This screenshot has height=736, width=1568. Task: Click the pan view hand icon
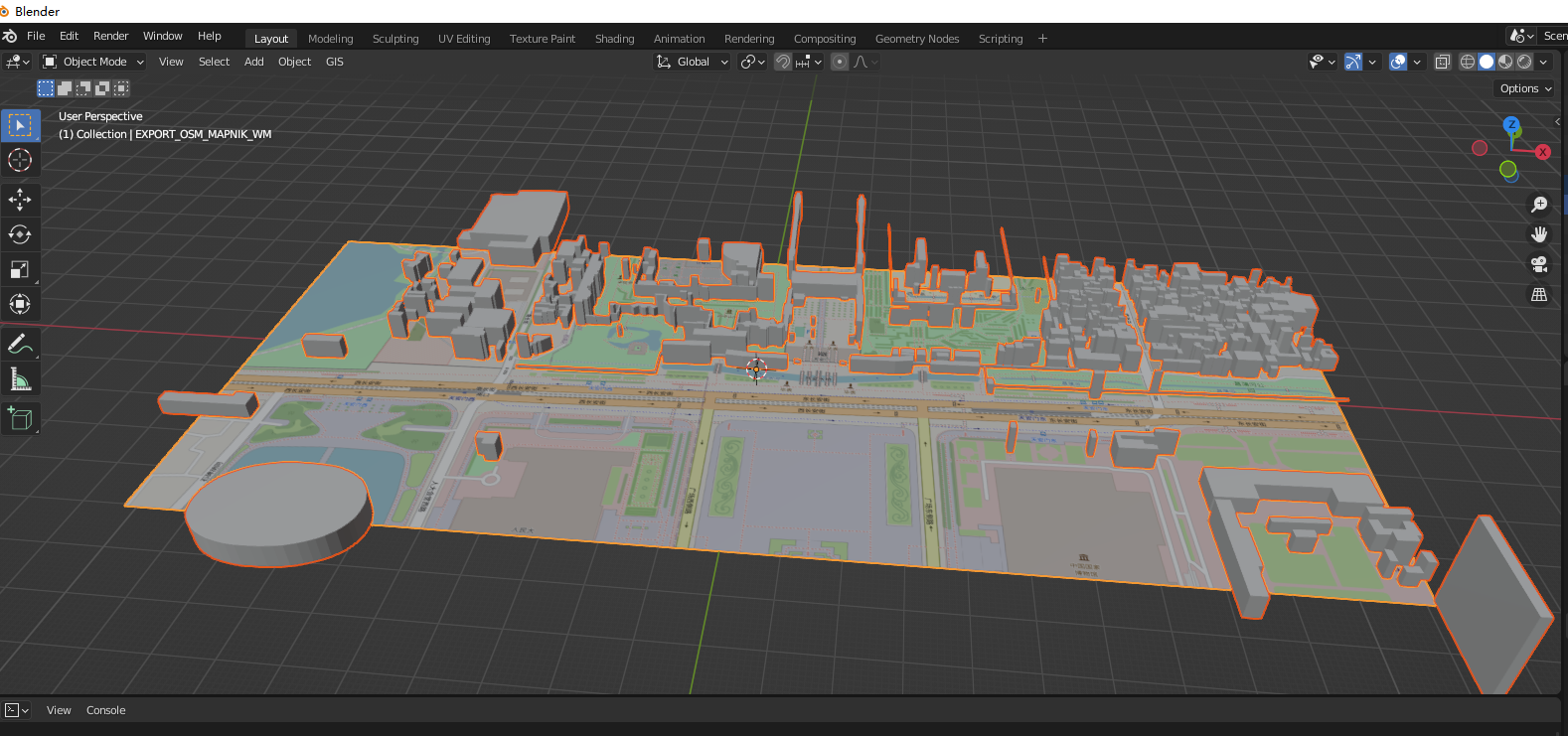click(1539, 234)
